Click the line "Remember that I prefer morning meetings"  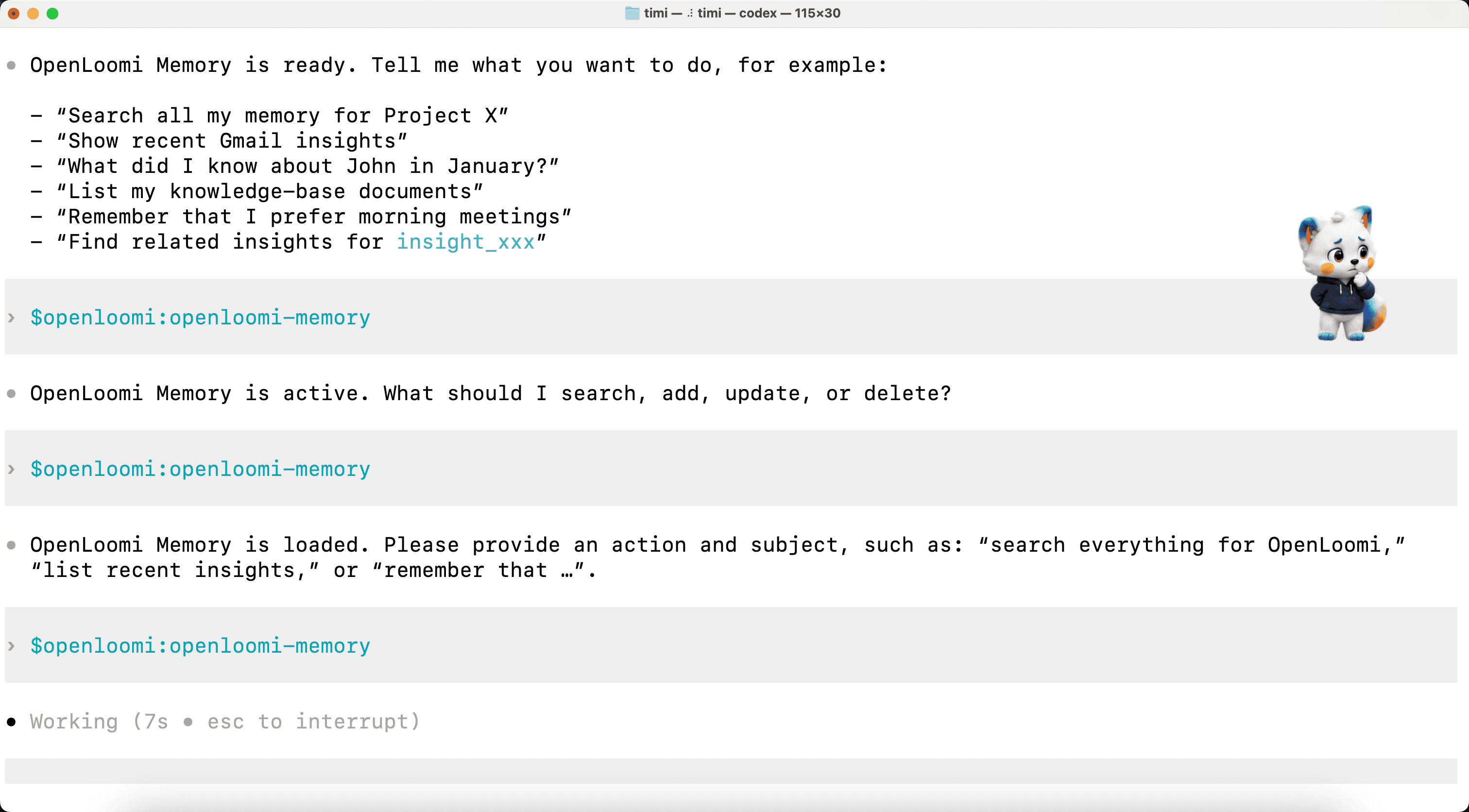314,217
